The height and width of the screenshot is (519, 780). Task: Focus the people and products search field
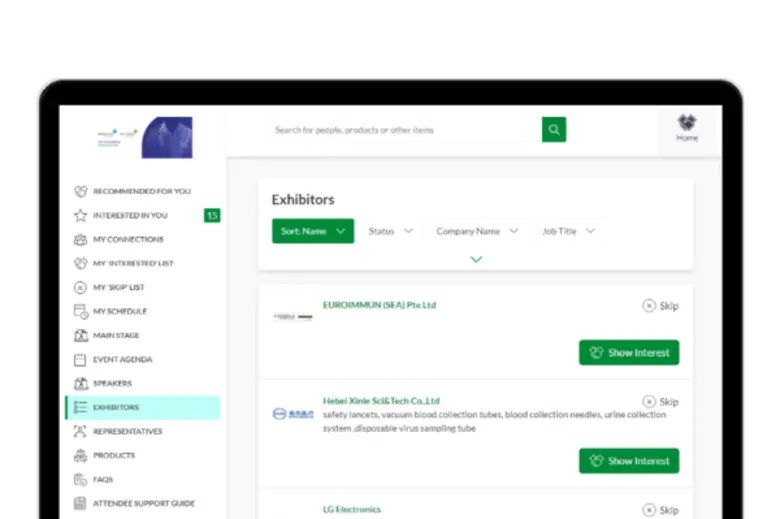tap(400, 130)
